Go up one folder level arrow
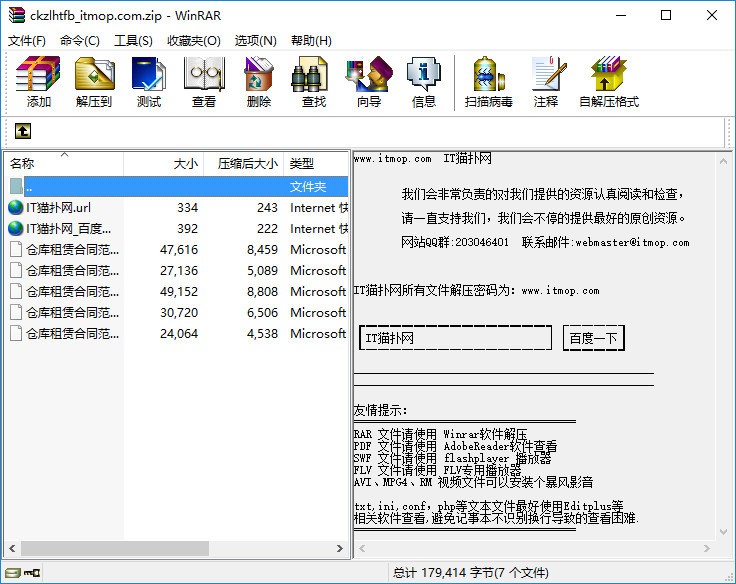Screen dimensions: 736x584 coord(23,131)
